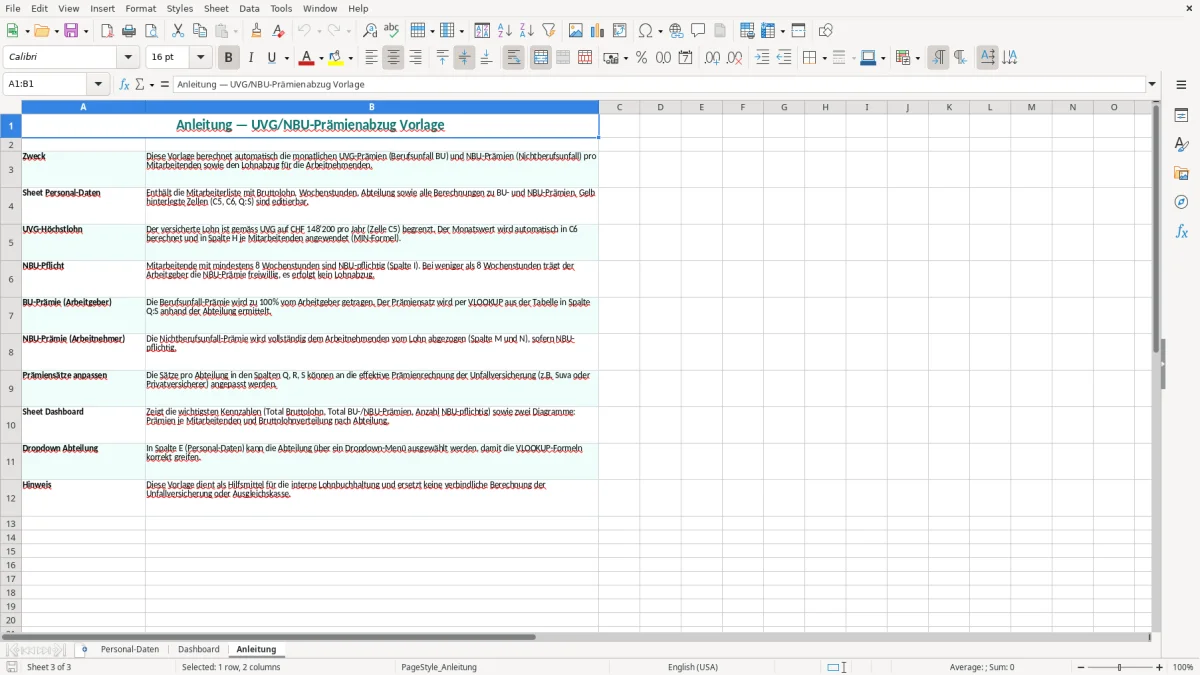Zoom in with the plus button

1160,667
